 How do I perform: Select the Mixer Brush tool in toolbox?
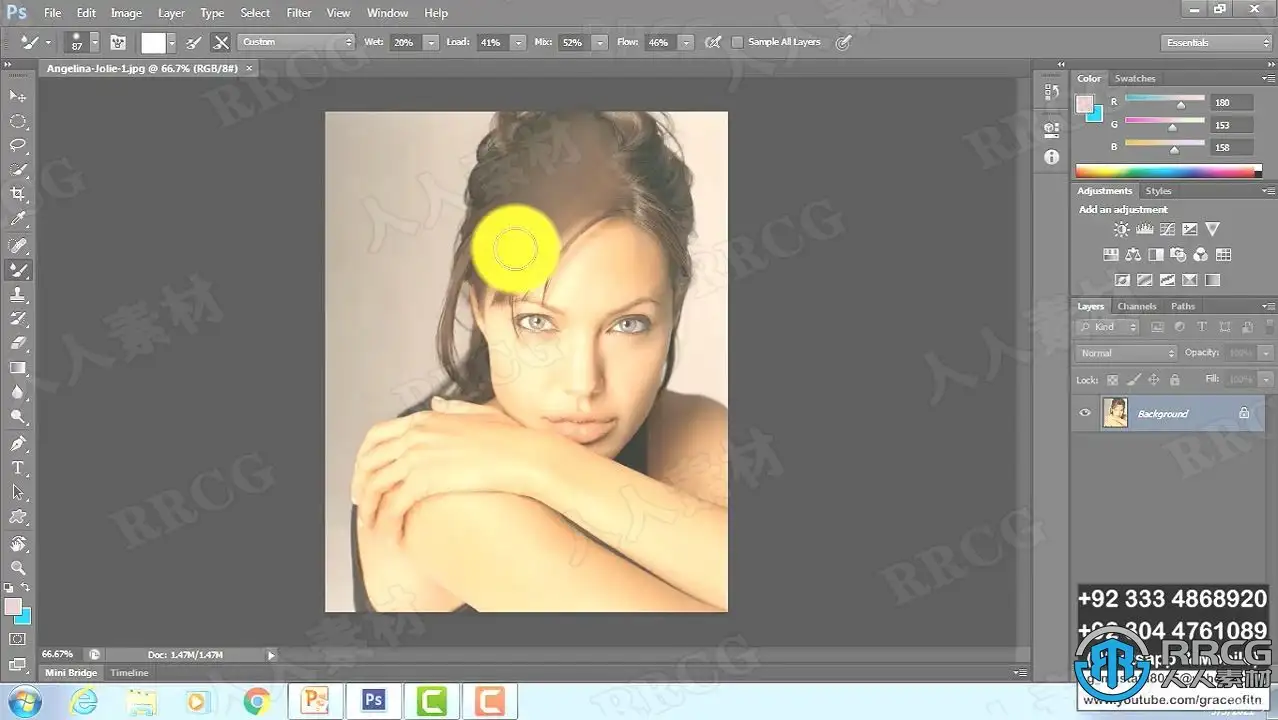[x=18, y=270]
